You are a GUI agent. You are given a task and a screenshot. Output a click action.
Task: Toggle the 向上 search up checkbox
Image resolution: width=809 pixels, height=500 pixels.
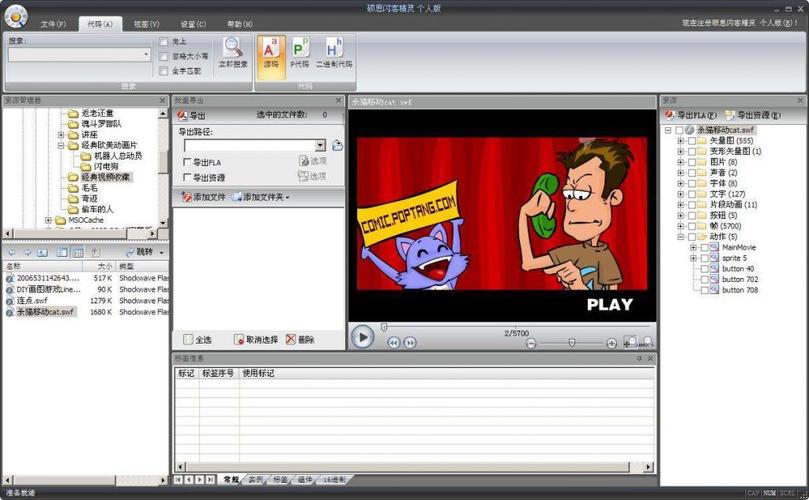[x=164, y=41]
